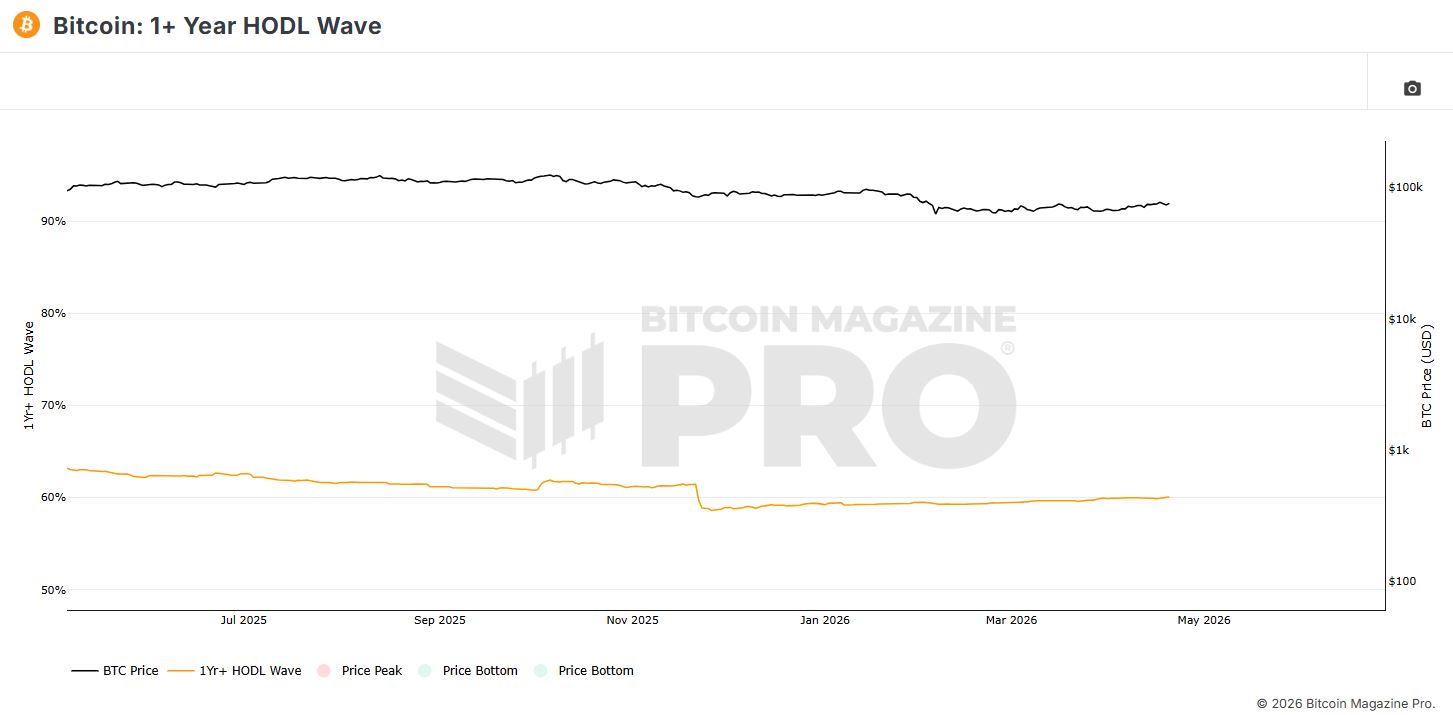Screen dimensions: 1453x715
Task: Click the Jan 2026 x-axis label
Action: tap(824, 620)
